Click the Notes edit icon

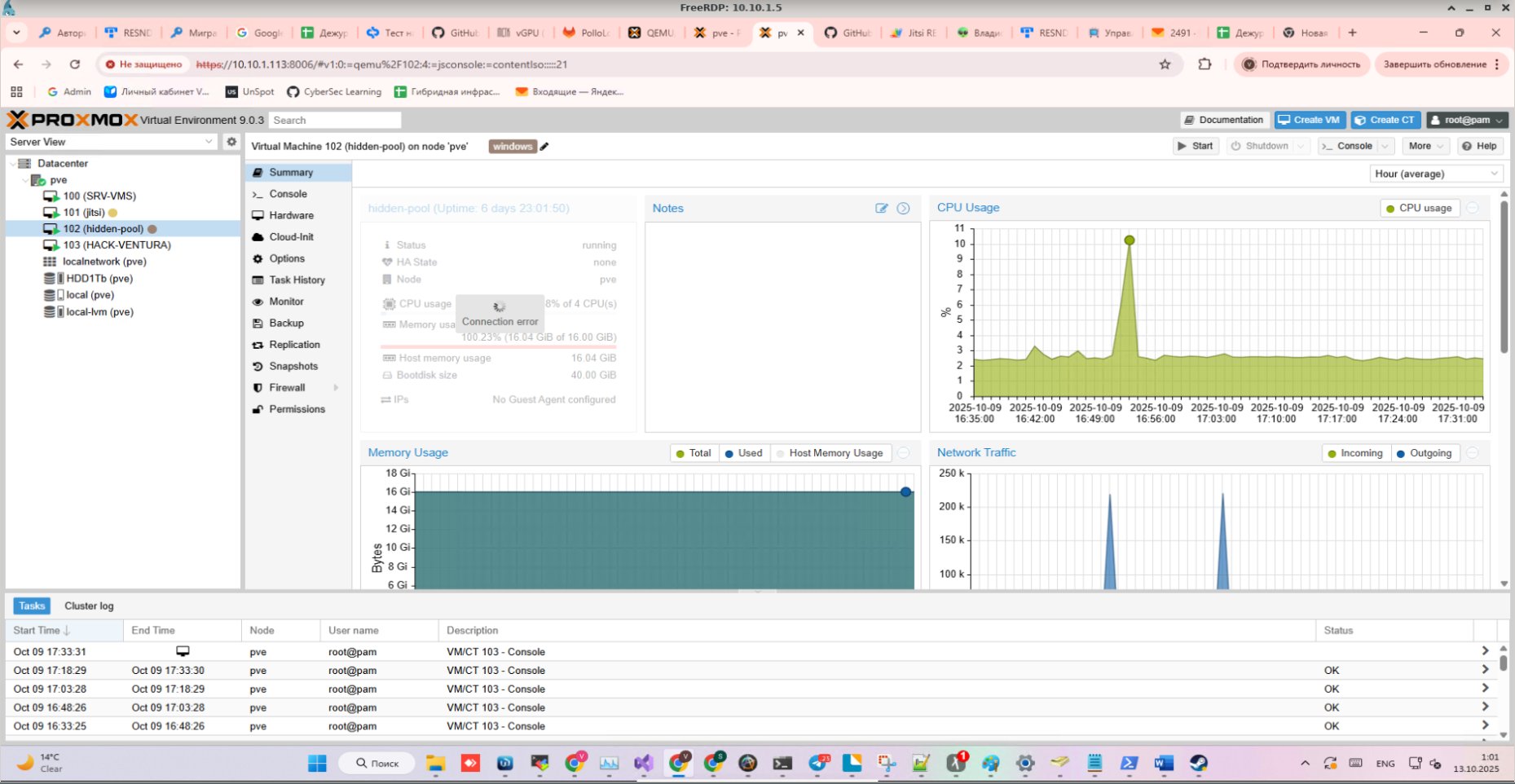click(881, 209)
